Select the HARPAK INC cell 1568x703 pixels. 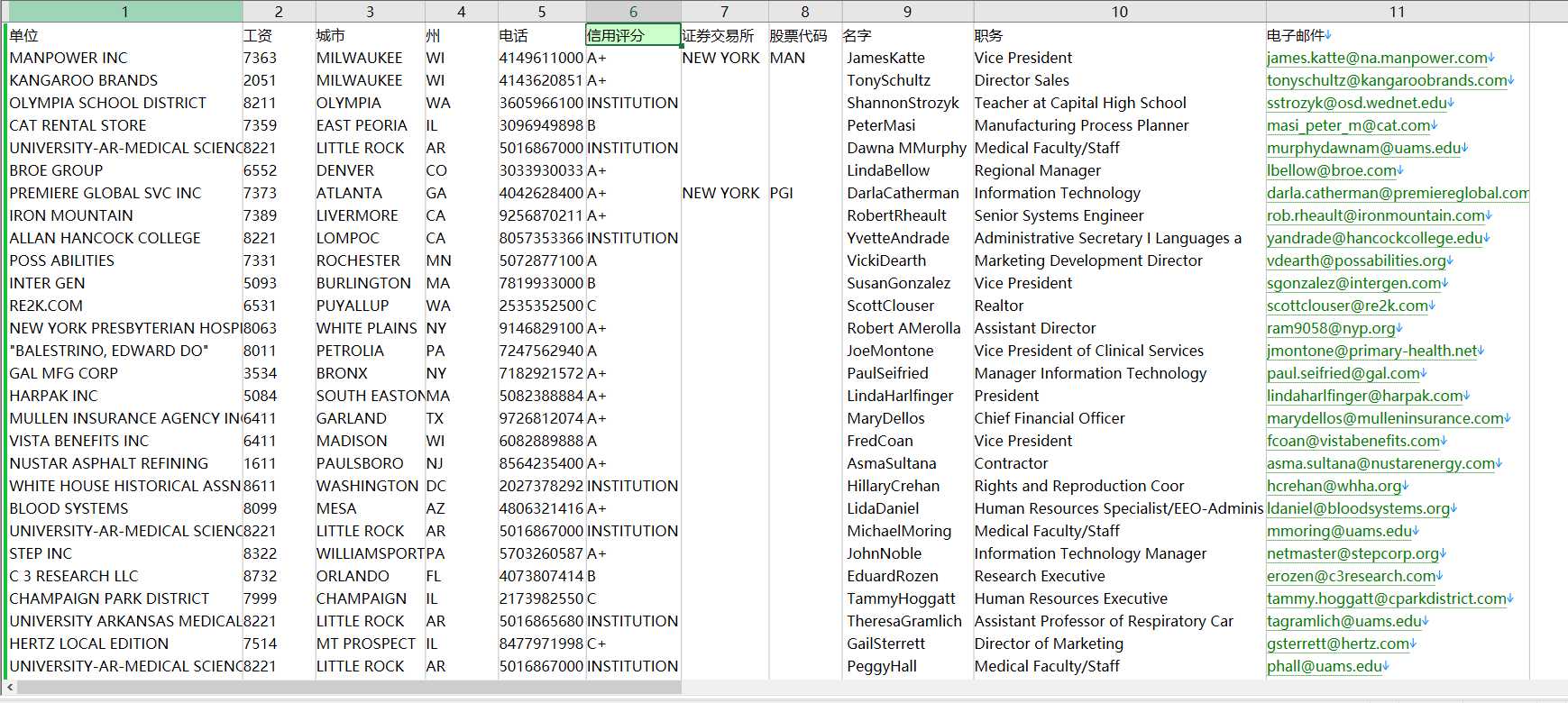(124, 396)
